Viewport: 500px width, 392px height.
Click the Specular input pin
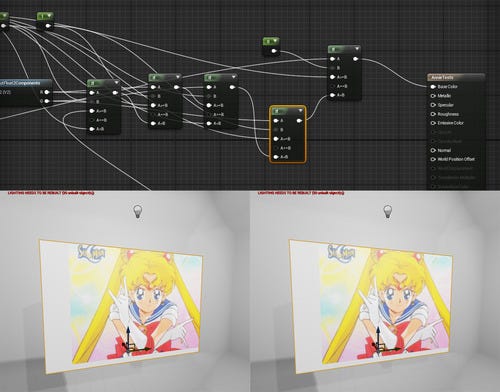(433, 105)
